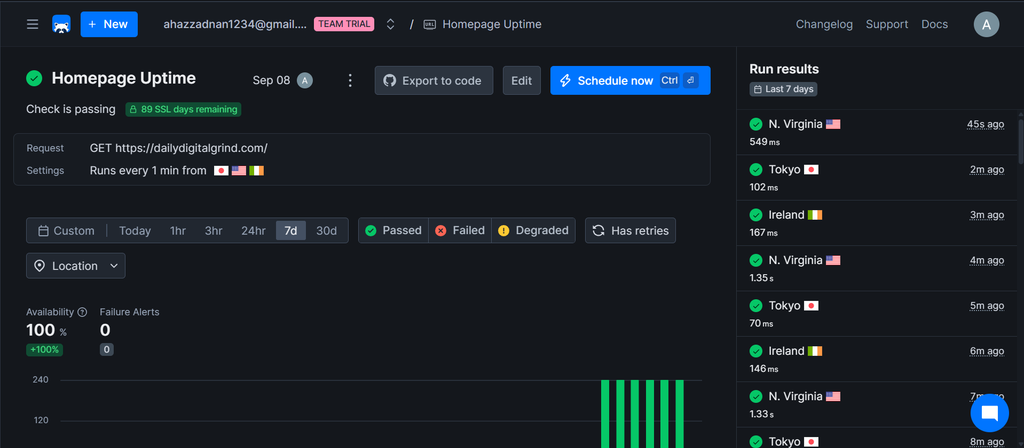The width and height of the screenshot is (1024, 448).
Task: Click the US flag in Settings row
Action: [239, 170]
